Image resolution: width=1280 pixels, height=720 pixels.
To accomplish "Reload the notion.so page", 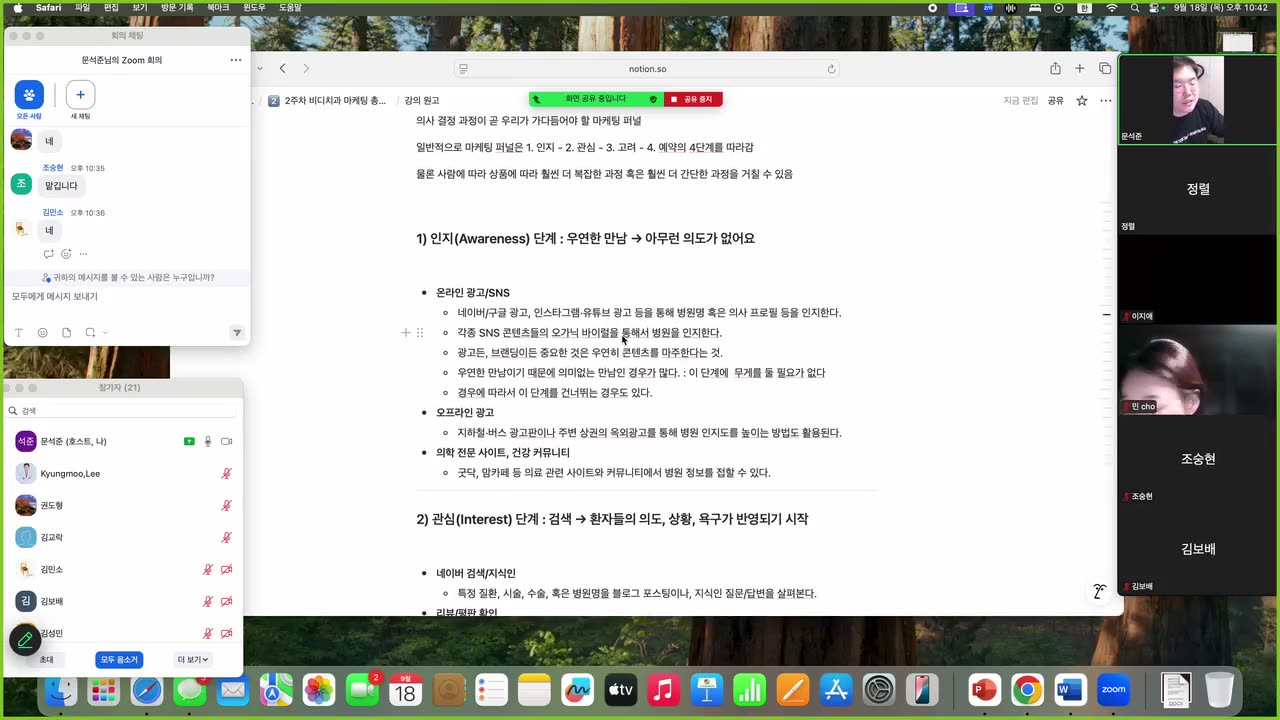I will pyautogui.click(x=831, y=69).
